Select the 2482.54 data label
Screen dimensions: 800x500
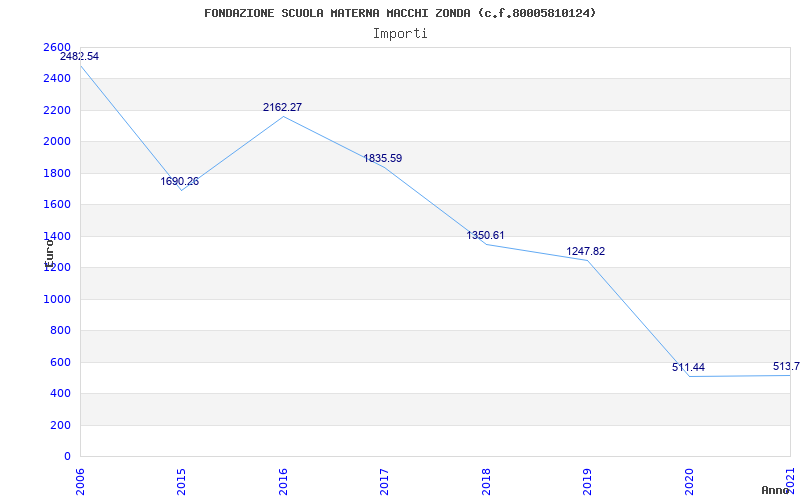(80, 57)
